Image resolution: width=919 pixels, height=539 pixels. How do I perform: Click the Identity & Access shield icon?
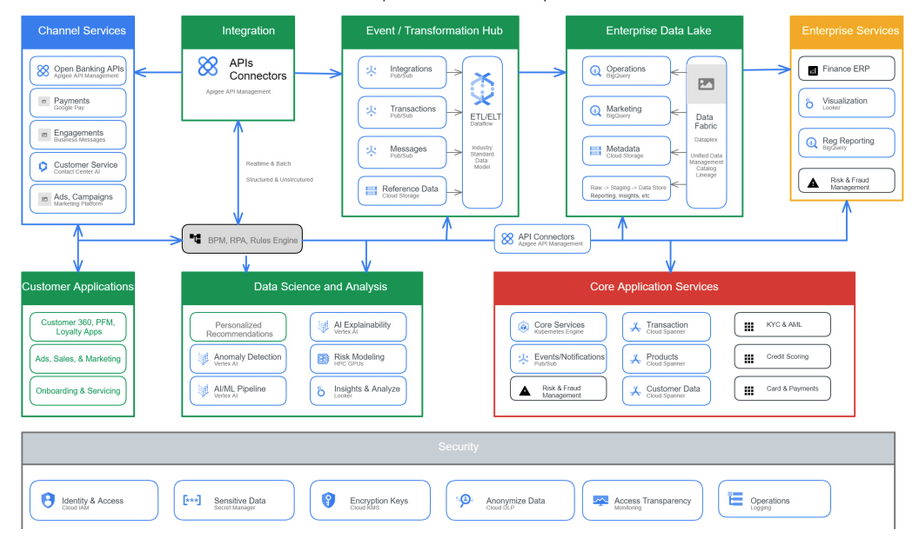coord(48,500)
